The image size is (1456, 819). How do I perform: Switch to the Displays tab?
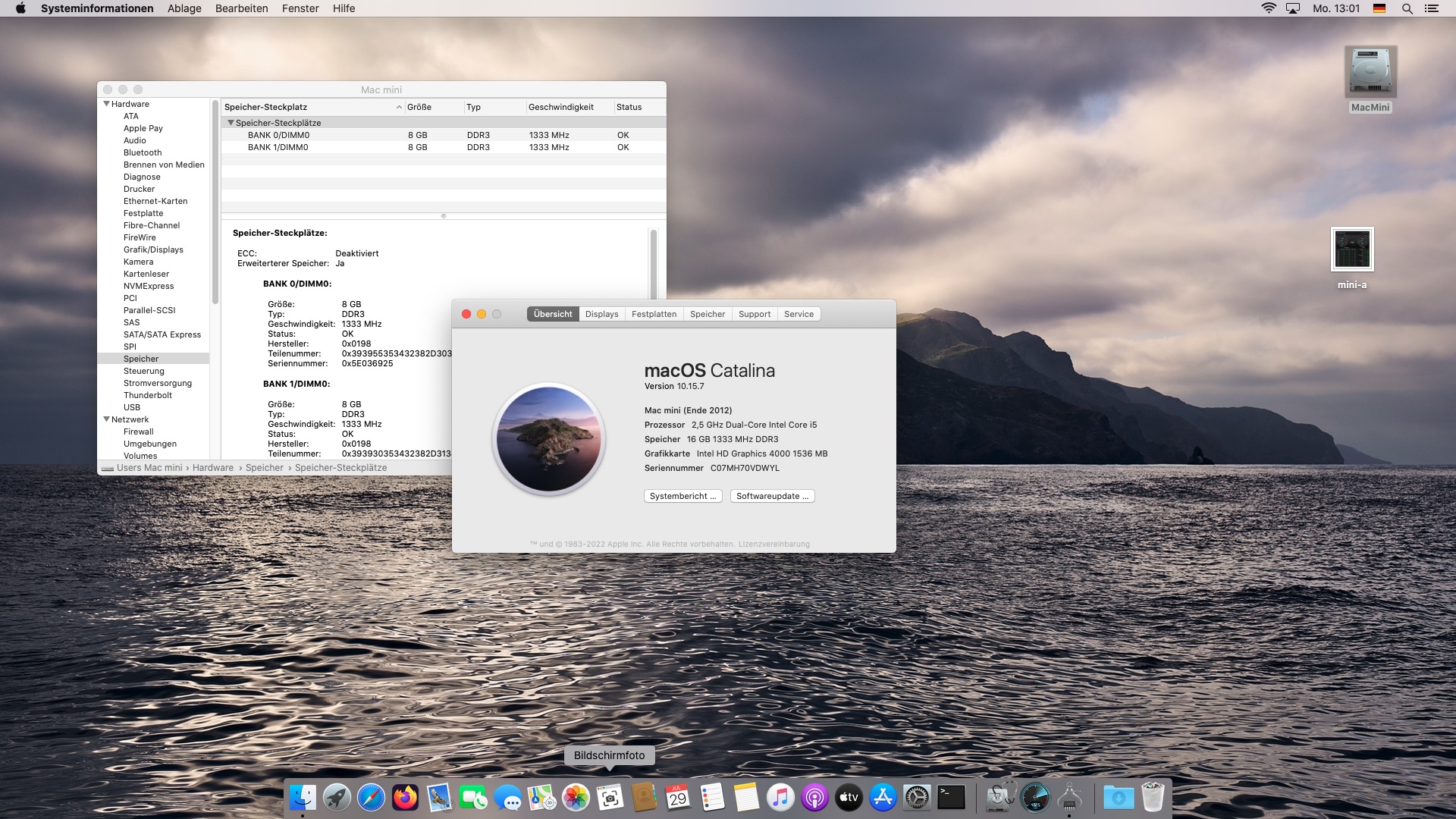(601, 314)
